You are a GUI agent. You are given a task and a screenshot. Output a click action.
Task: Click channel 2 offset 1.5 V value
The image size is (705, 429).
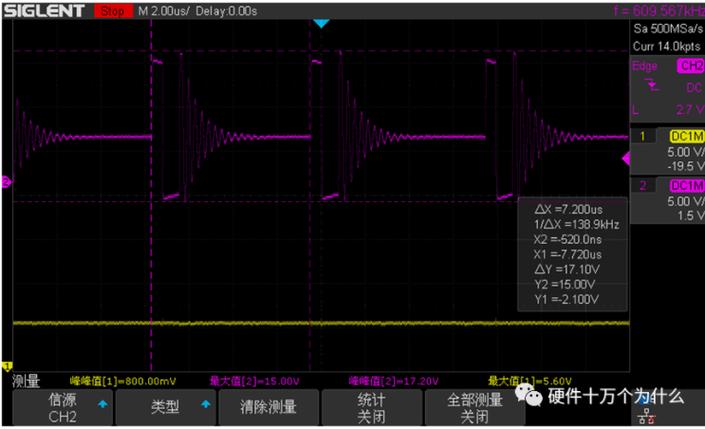tap(691, 216)
